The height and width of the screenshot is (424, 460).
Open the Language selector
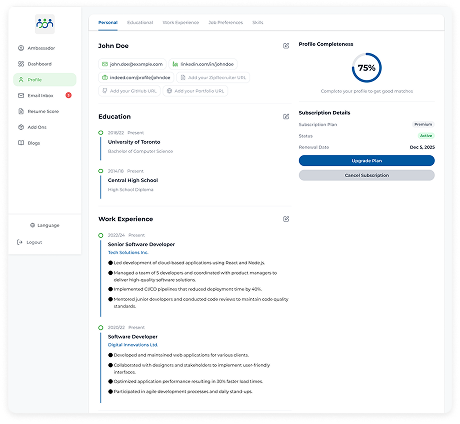click(x=45, y=225)
